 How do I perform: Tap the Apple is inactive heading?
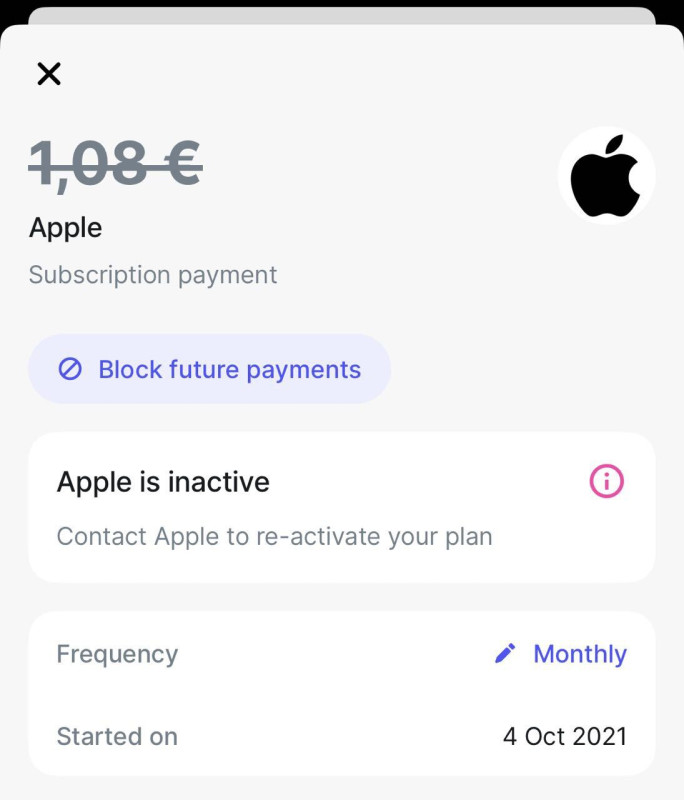click(163, 482)
